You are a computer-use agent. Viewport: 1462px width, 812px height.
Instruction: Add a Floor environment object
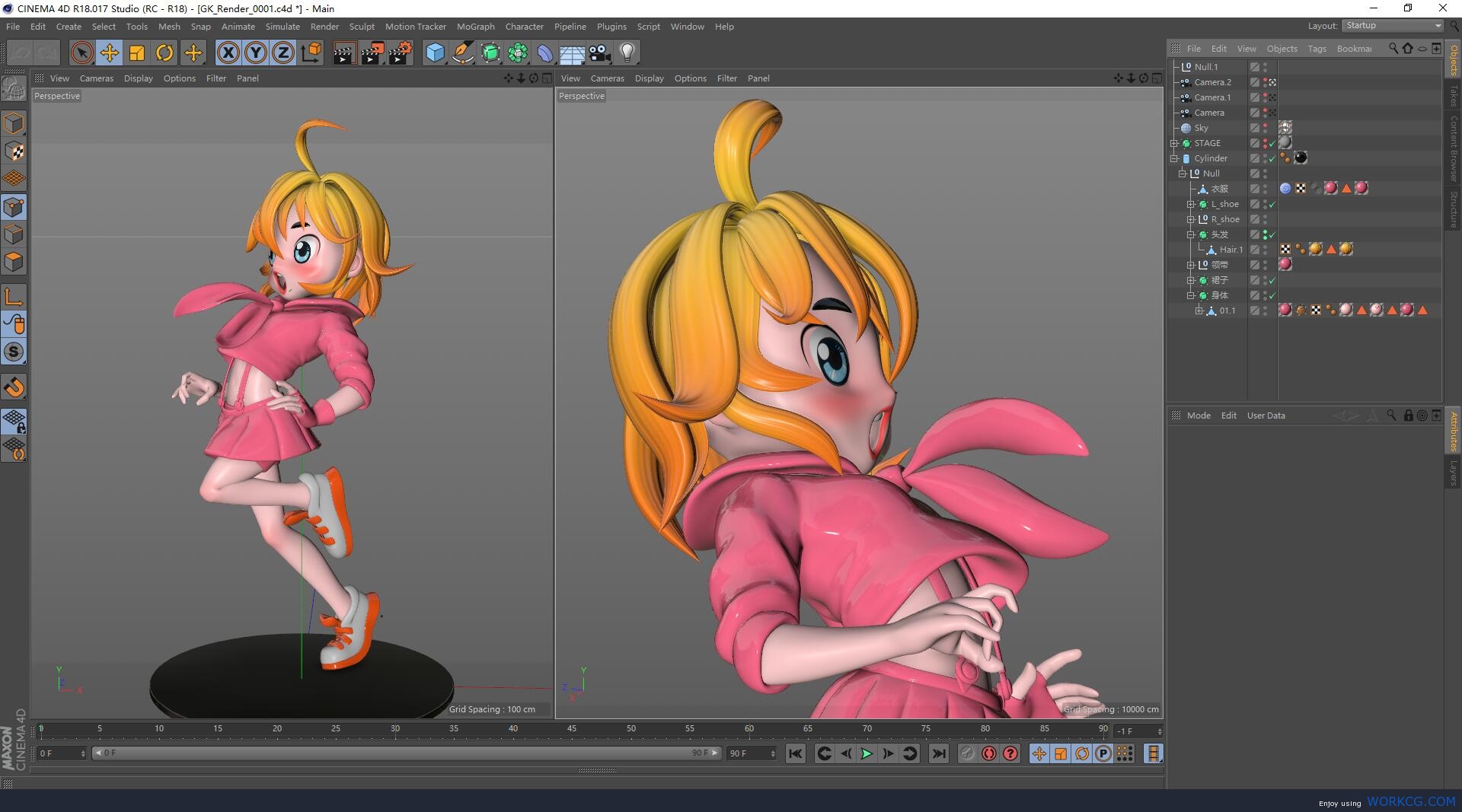tap(572, 53)
